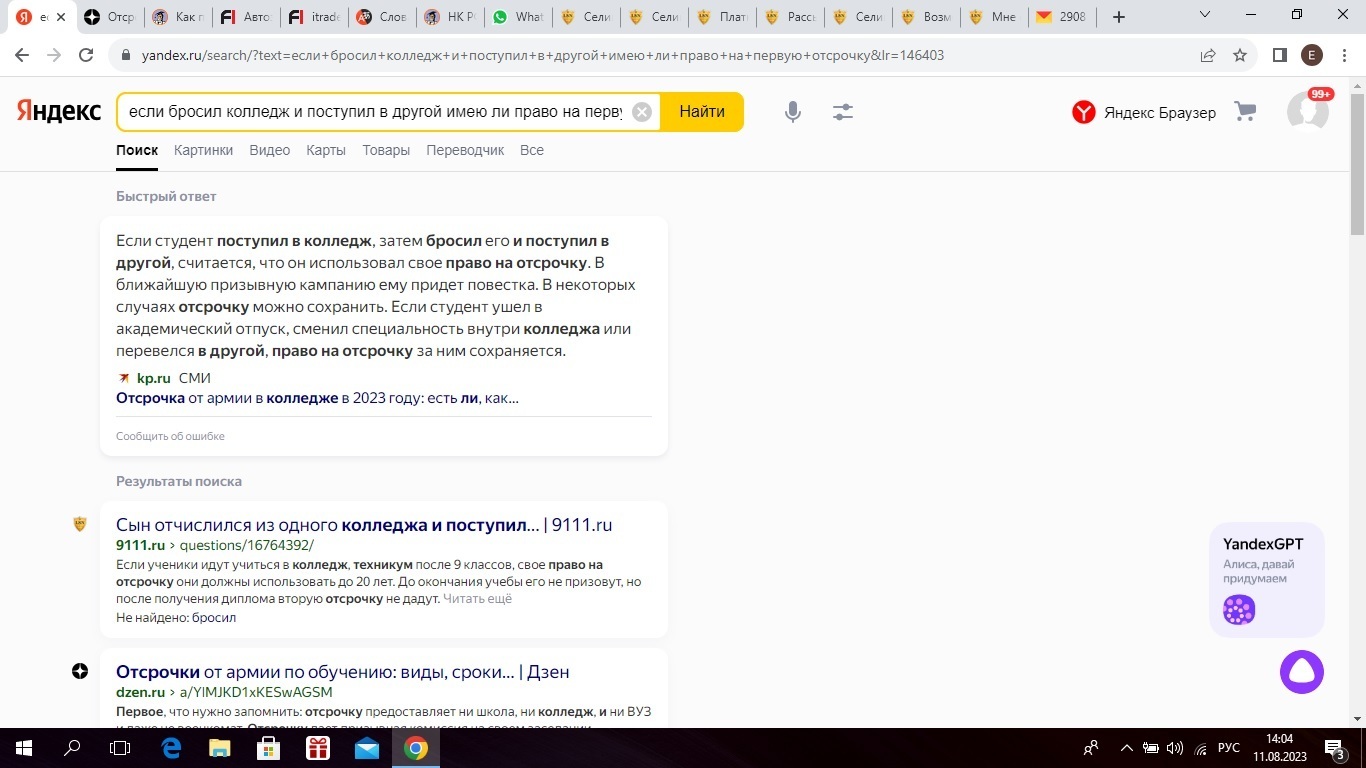The height and width of the screenshot is (768, 1366).
Task: Select the Видео search tab
Action: coord(269,150)
